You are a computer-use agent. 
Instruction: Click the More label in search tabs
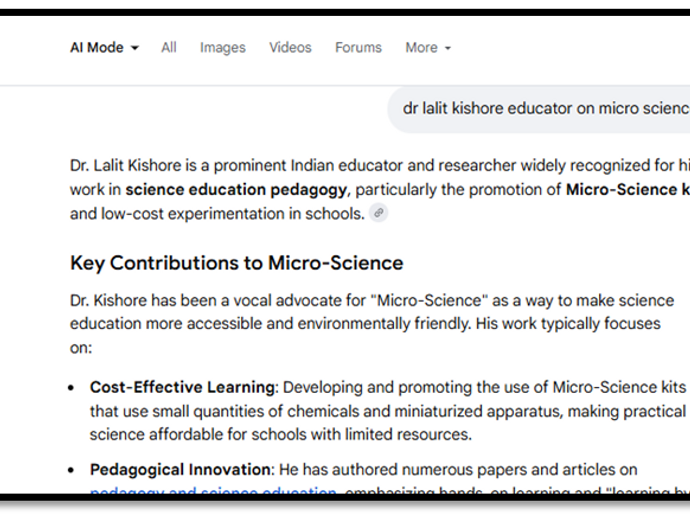click(x=421, y=47)
